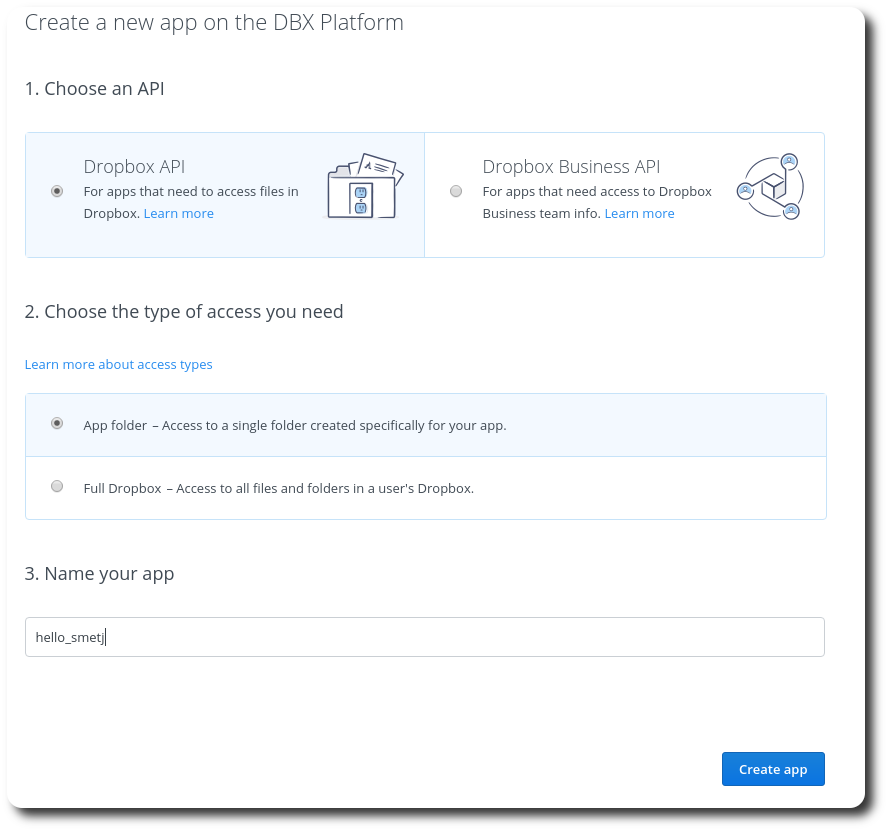Choose the Full Dropbox access radio button
The height and width of the screenshot is (831, 888).
57,486
